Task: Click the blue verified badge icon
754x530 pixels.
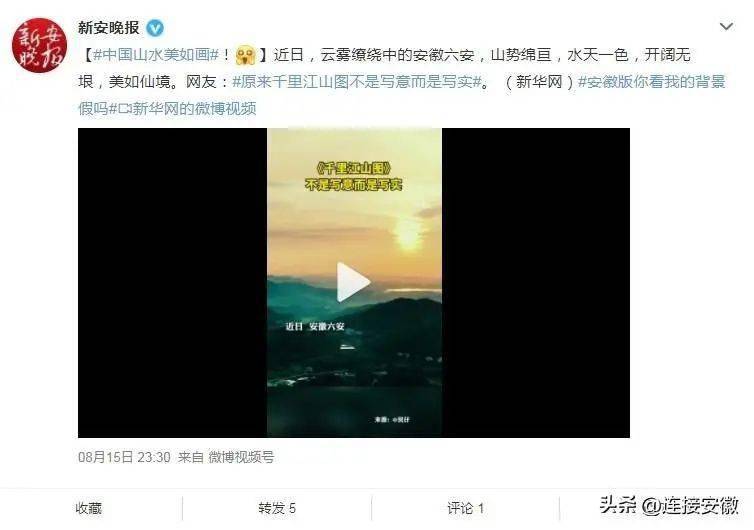Action: 155,28
